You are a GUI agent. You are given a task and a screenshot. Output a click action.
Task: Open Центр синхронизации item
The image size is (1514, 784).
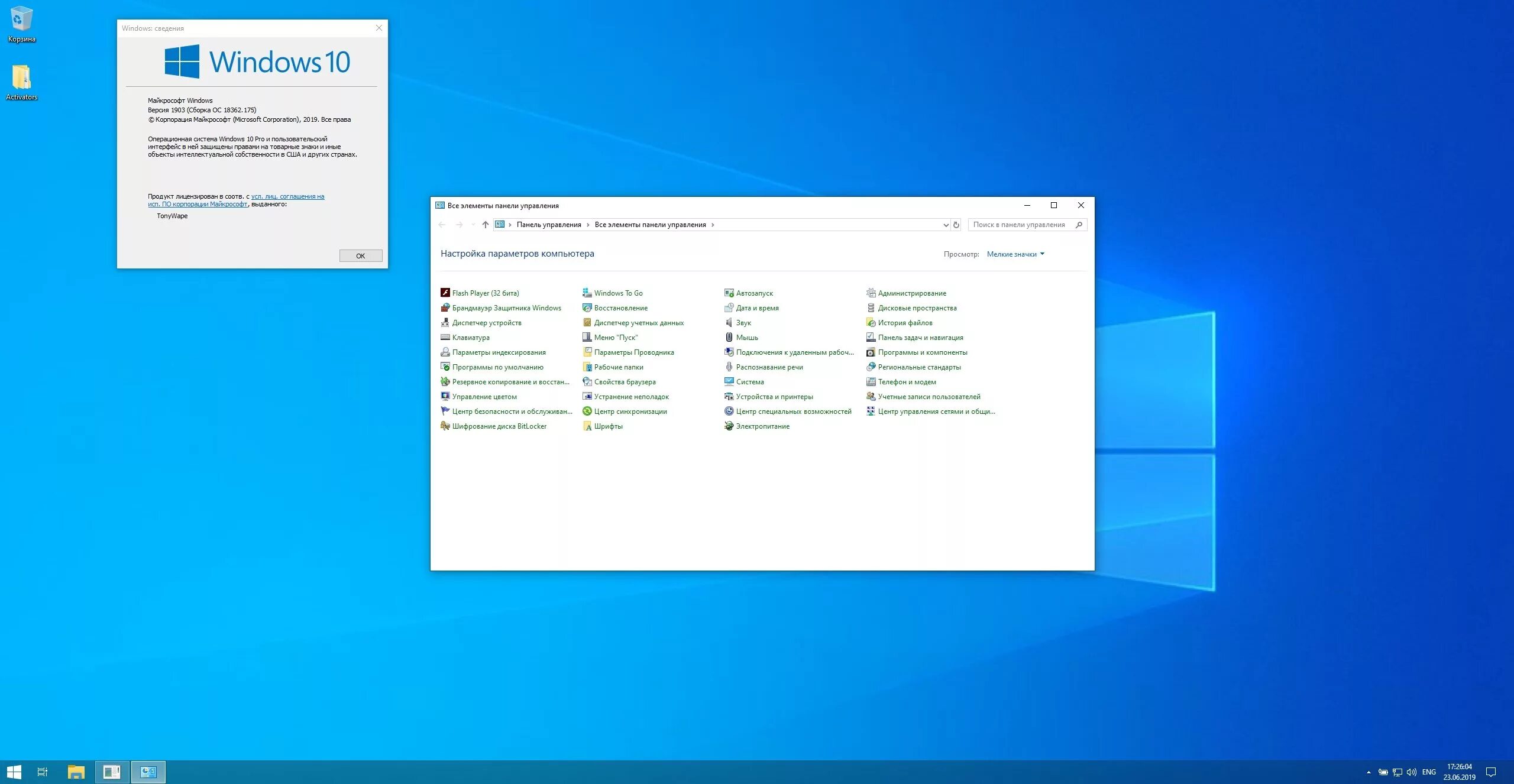(x=630, y=411)
